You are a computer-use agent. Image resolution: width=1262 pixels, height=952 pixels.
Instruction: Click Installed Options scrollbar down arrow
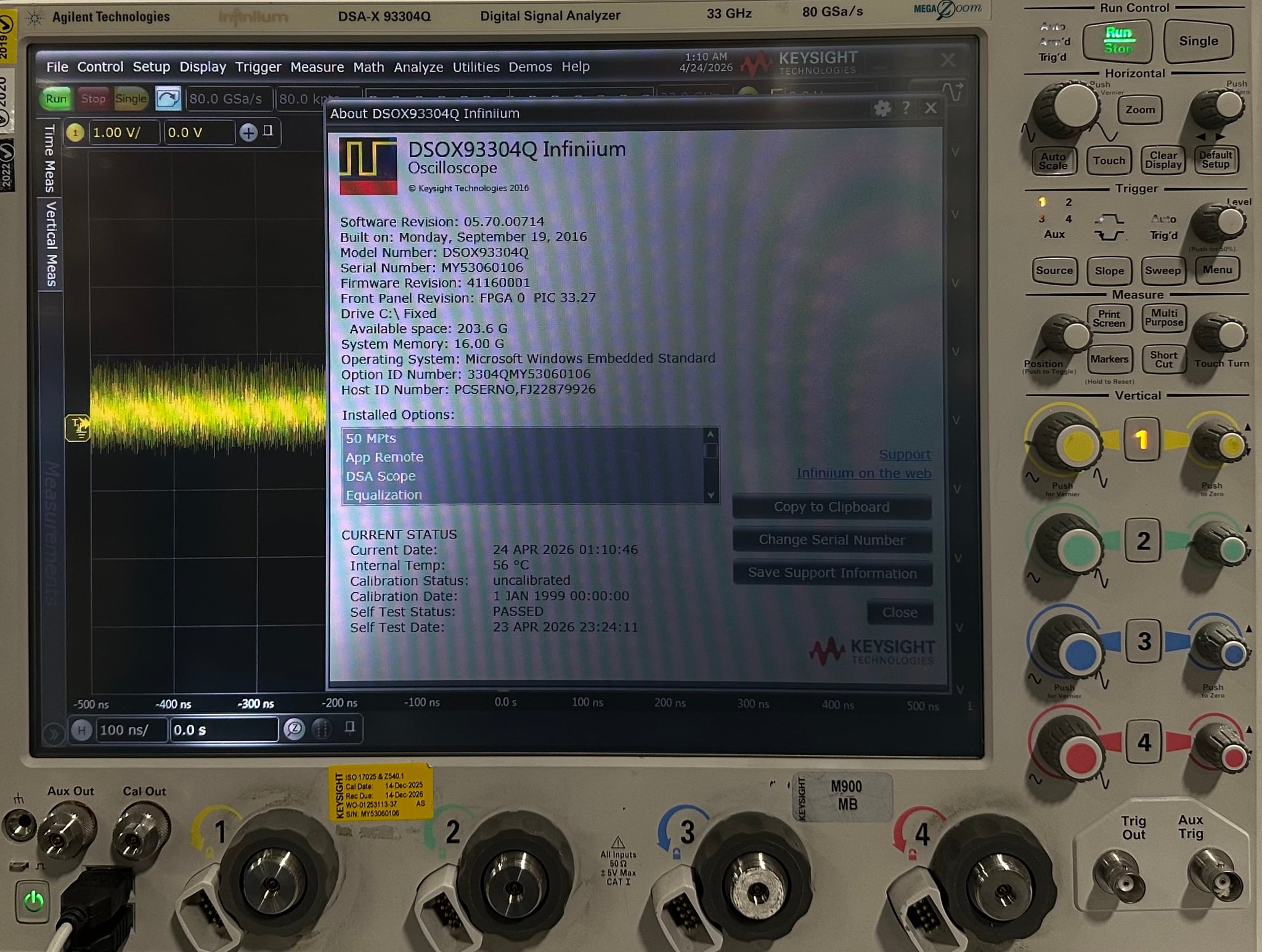pyautogui.click(x=710, y=495)
